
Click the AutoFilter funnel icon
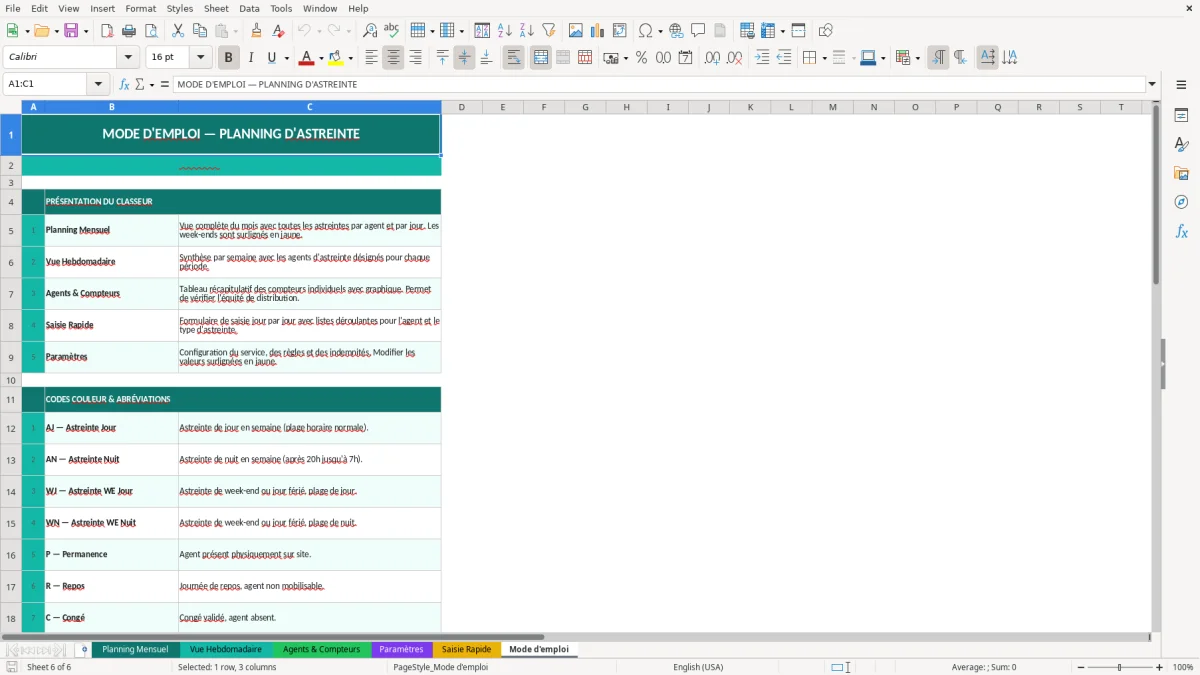548,31
